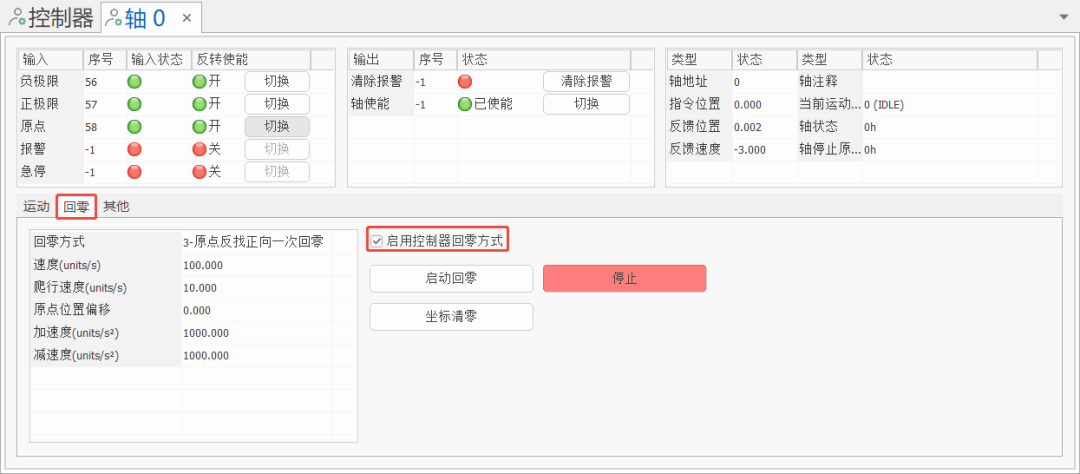Edit 加速度 value 1000.000

click(x=256, y=333)
